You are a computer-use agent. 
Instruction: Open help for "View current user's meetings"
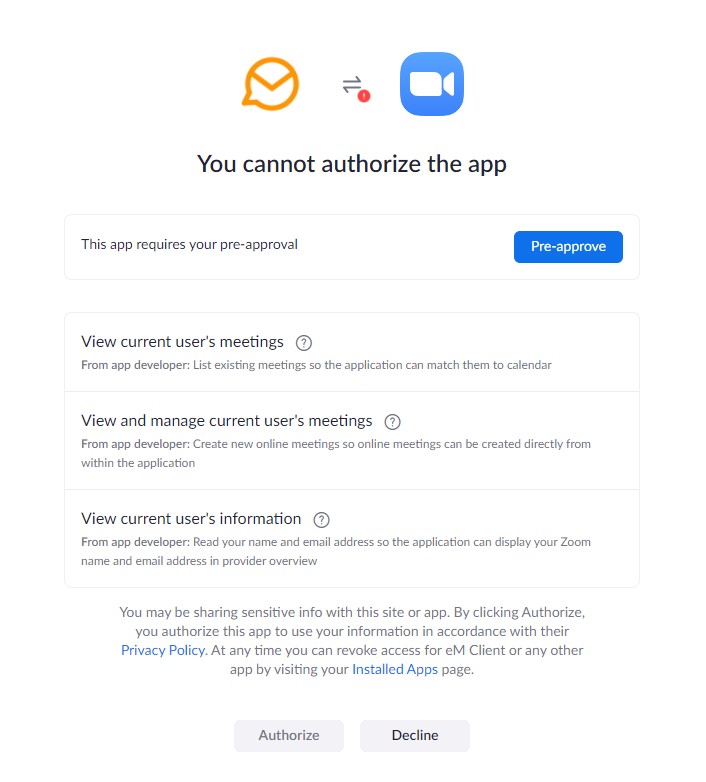304,342
